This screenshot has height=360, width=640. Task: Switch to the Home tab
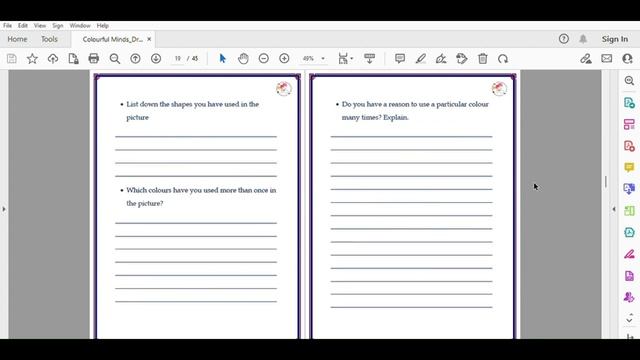(17, 39)
